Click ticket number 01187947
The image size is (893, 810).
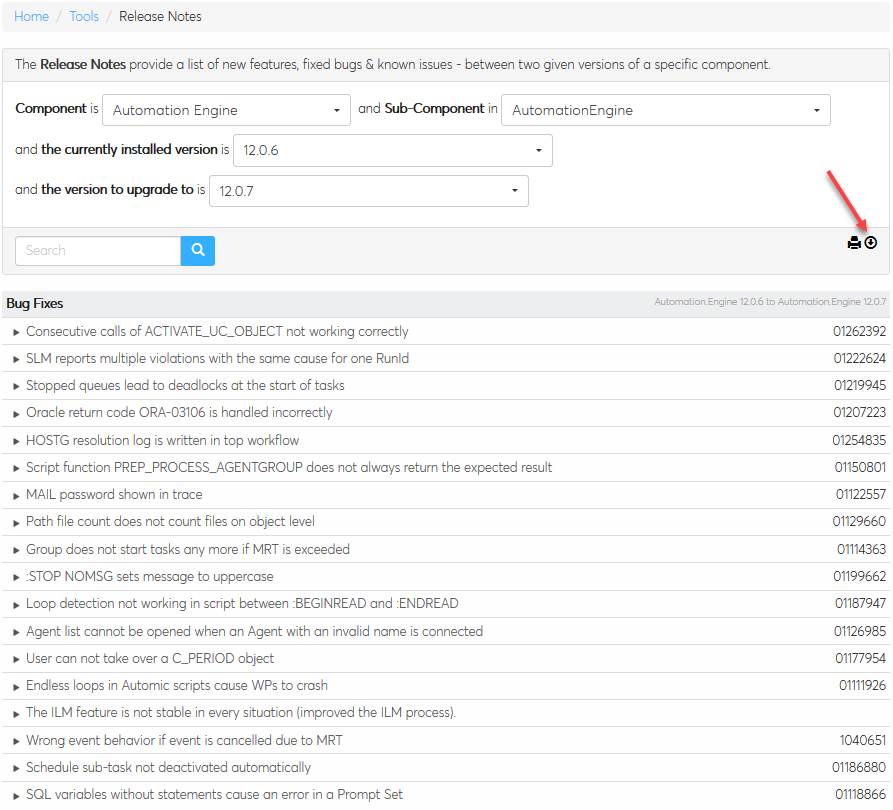(x=861, y=604)
